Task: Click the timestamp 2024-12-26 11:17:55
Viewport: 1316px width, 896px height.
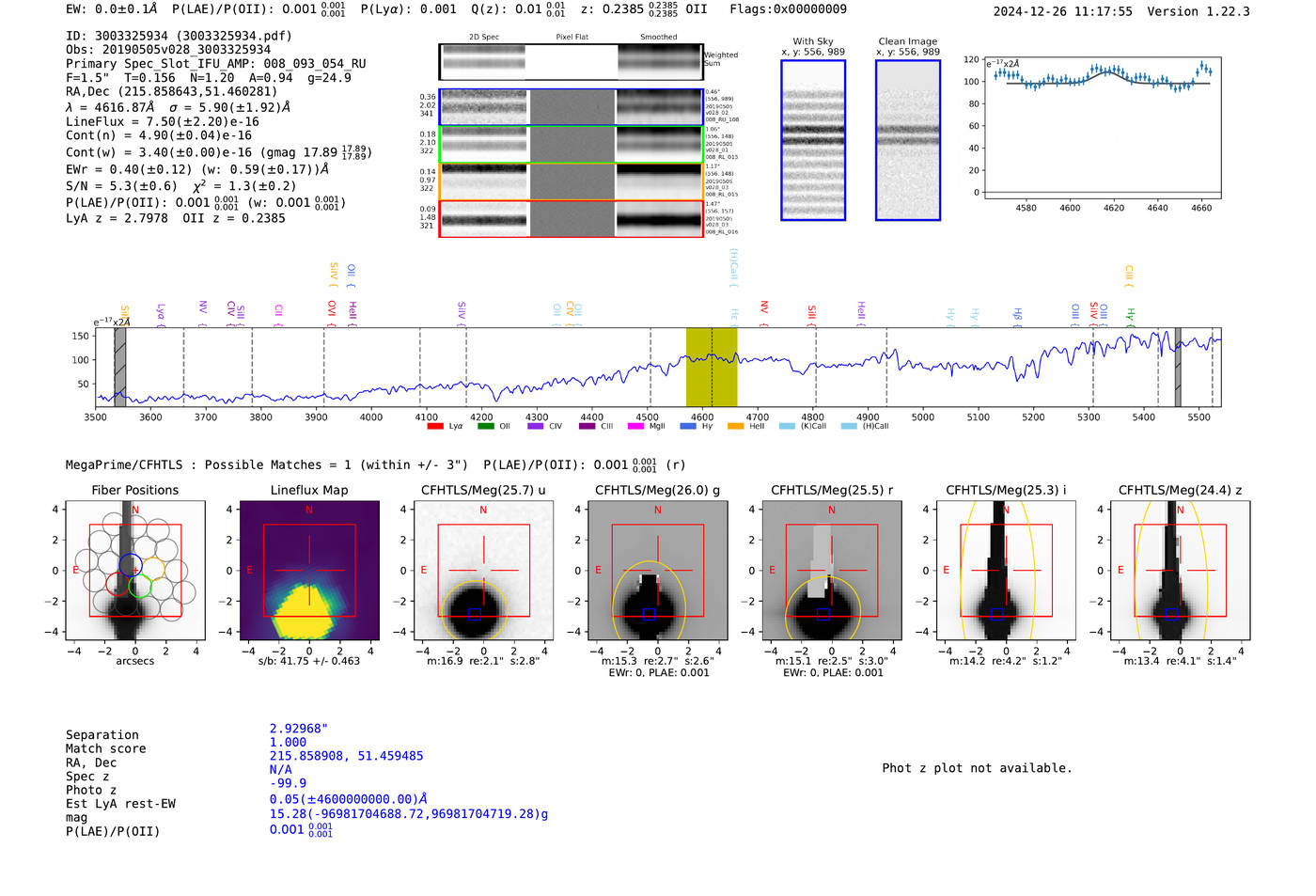Action: (1062, 12)
